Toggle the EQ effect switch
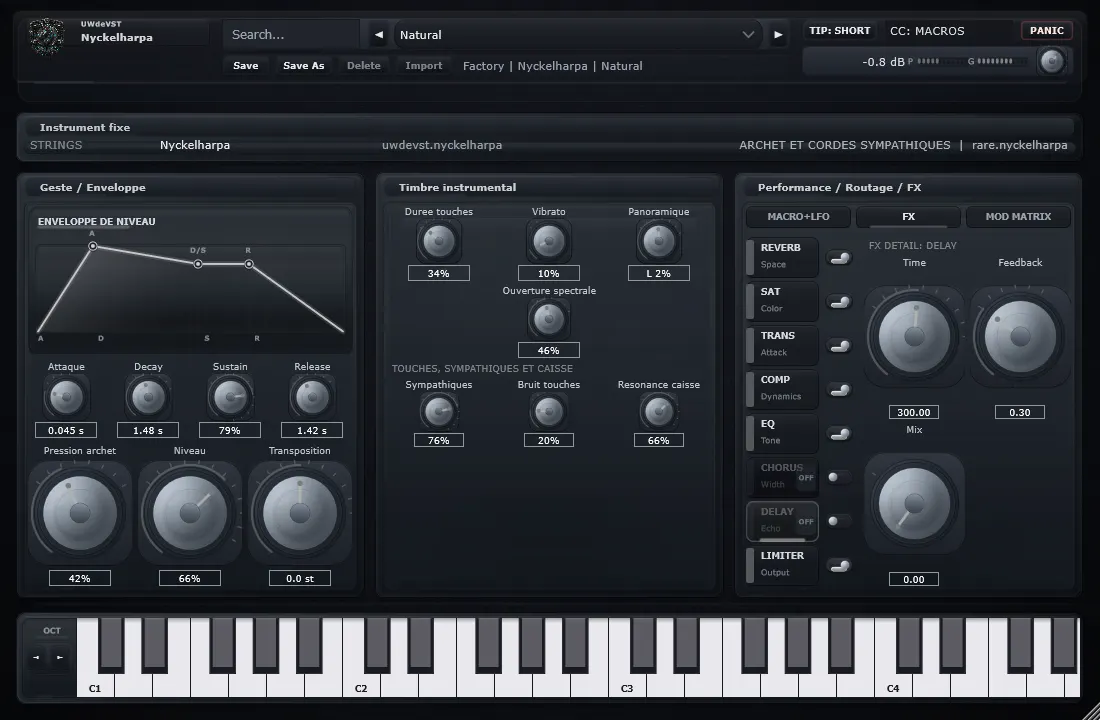This screenshot has height=720, width=1100. click(x=839, y=434)
